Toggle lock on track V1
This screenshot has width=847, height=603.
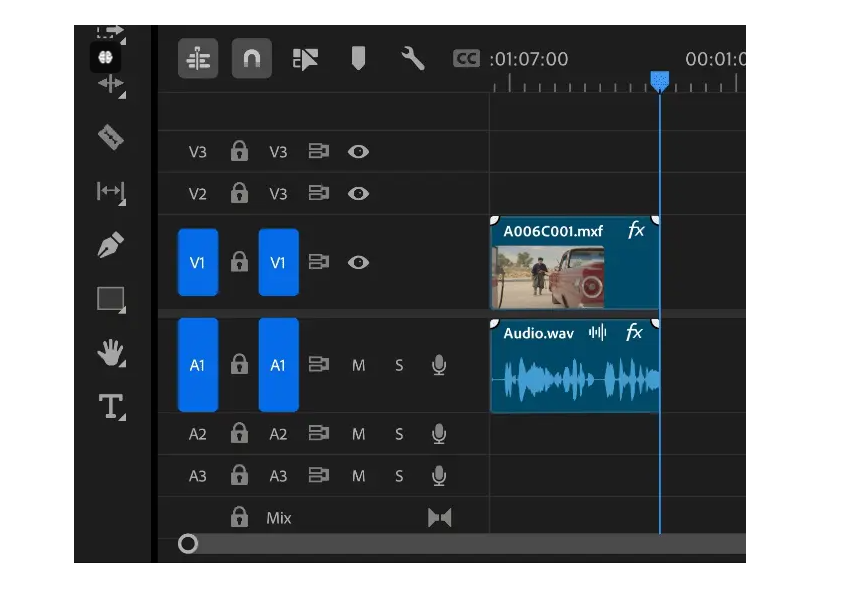coord(239,262)
